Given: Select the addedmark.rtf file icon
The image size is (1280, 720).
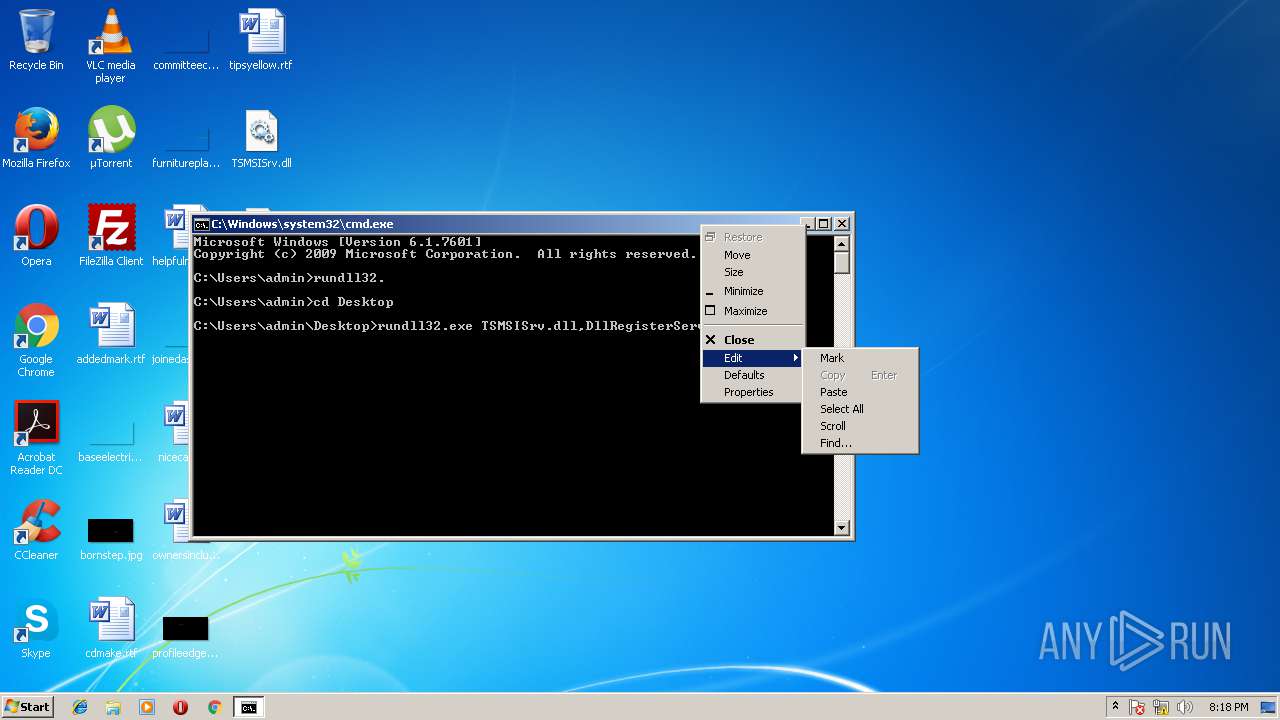Looking at the screenshot, I should click(110, 334).
